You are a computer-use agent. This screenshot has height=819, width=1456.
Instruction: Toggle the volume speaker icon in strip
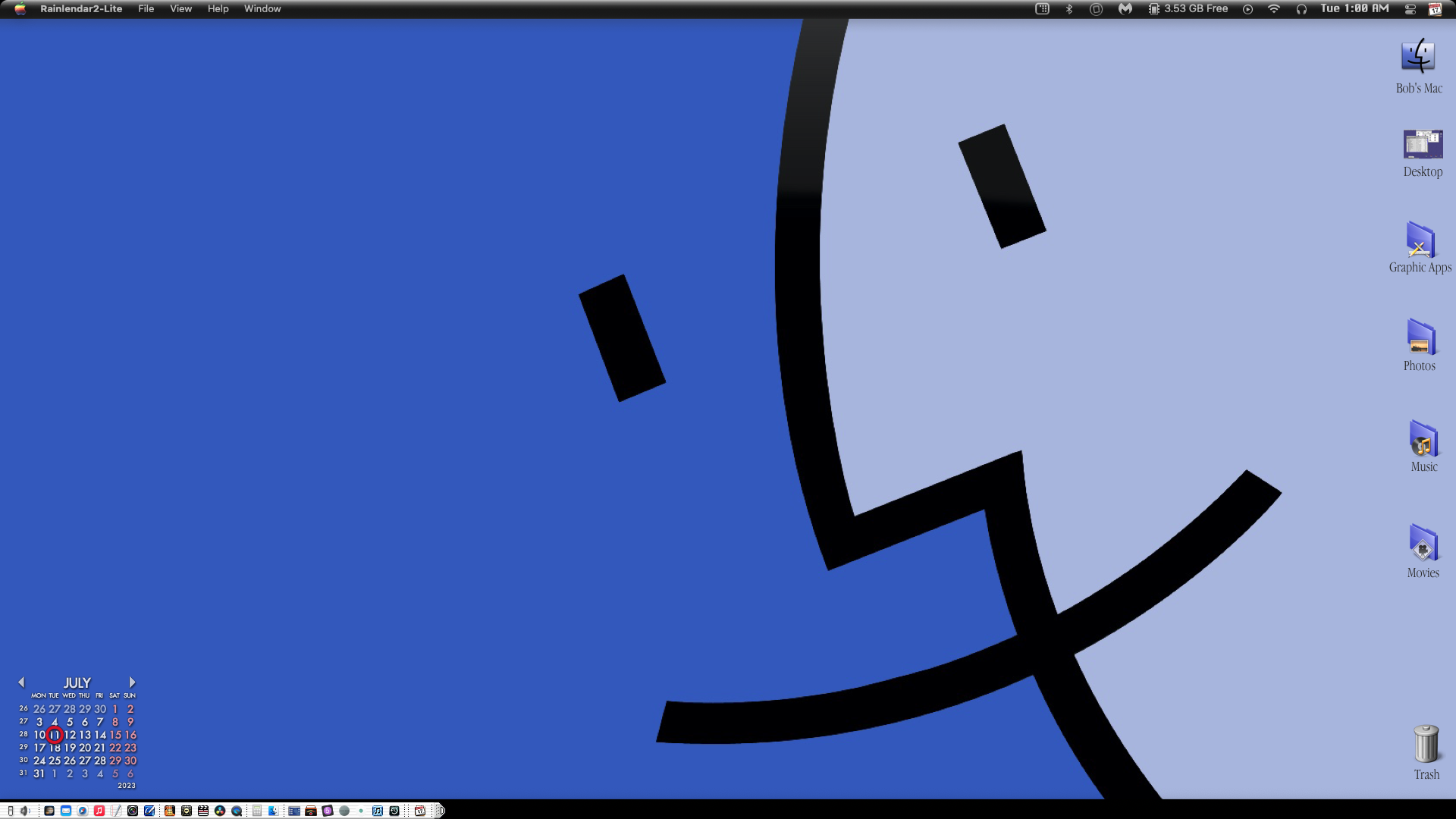click(25, 811)
